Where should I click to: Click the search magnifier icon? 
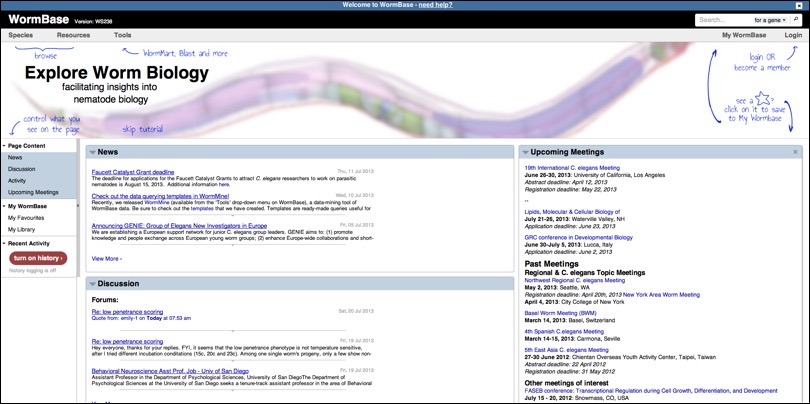797,20
